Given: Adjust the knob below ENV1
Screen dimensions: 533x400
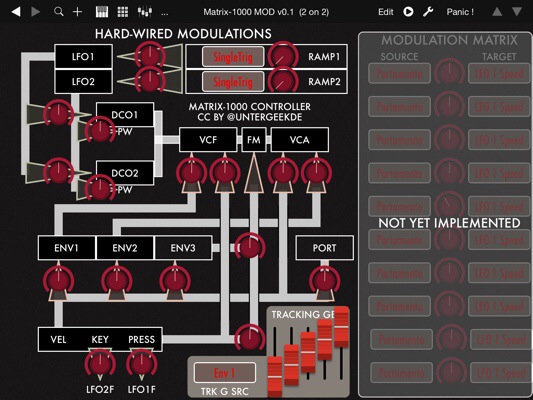Looking at the screenshot, I should [58, 280].
